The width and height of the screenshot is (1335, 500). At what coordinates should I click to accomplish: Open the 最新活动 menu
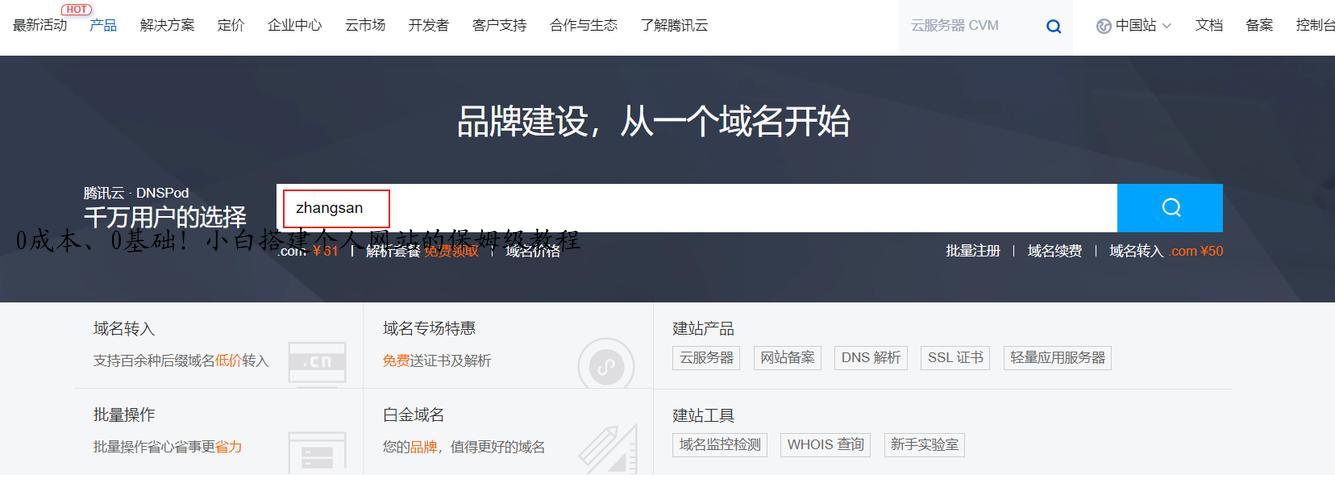point(40,25)
